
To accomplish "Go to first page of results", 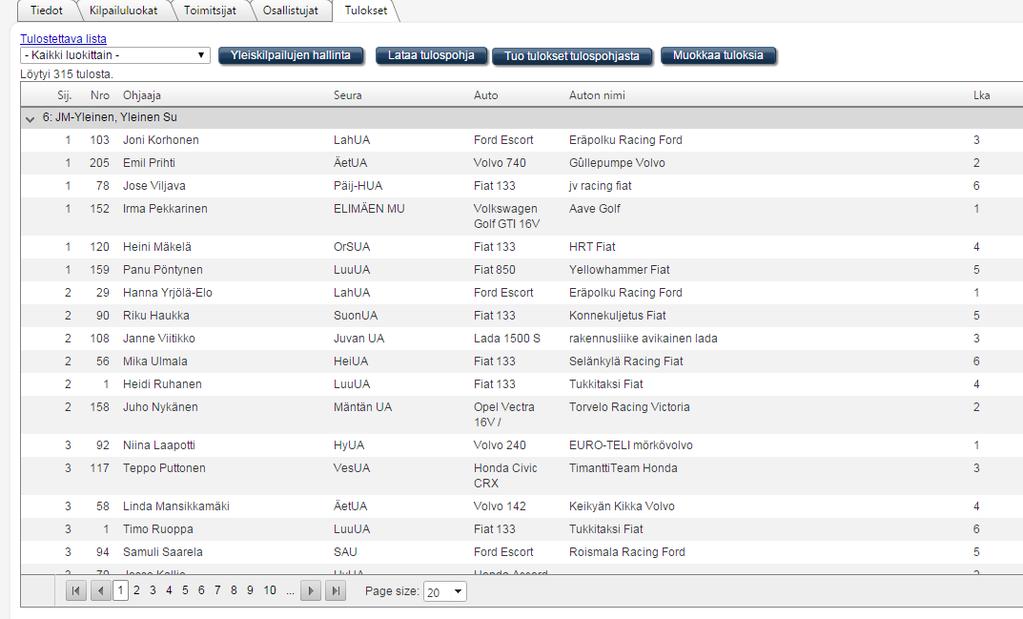I will coord(76,591).
